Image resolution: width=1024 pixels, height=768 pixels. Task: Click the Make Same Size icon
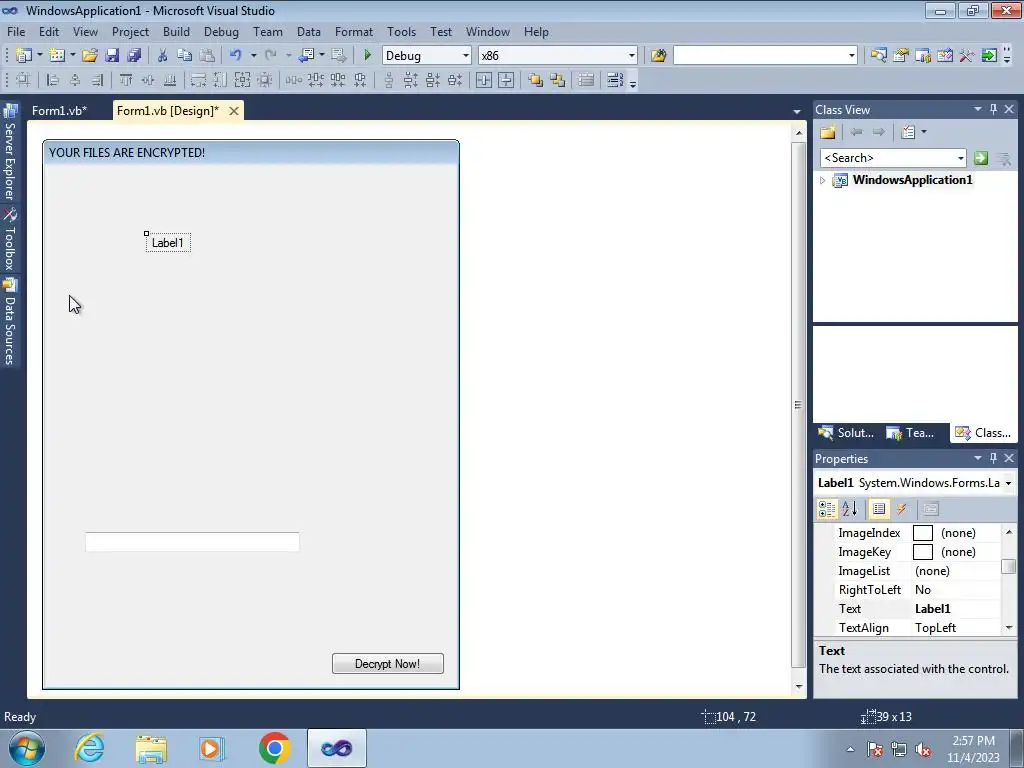(x=242, y=80)
